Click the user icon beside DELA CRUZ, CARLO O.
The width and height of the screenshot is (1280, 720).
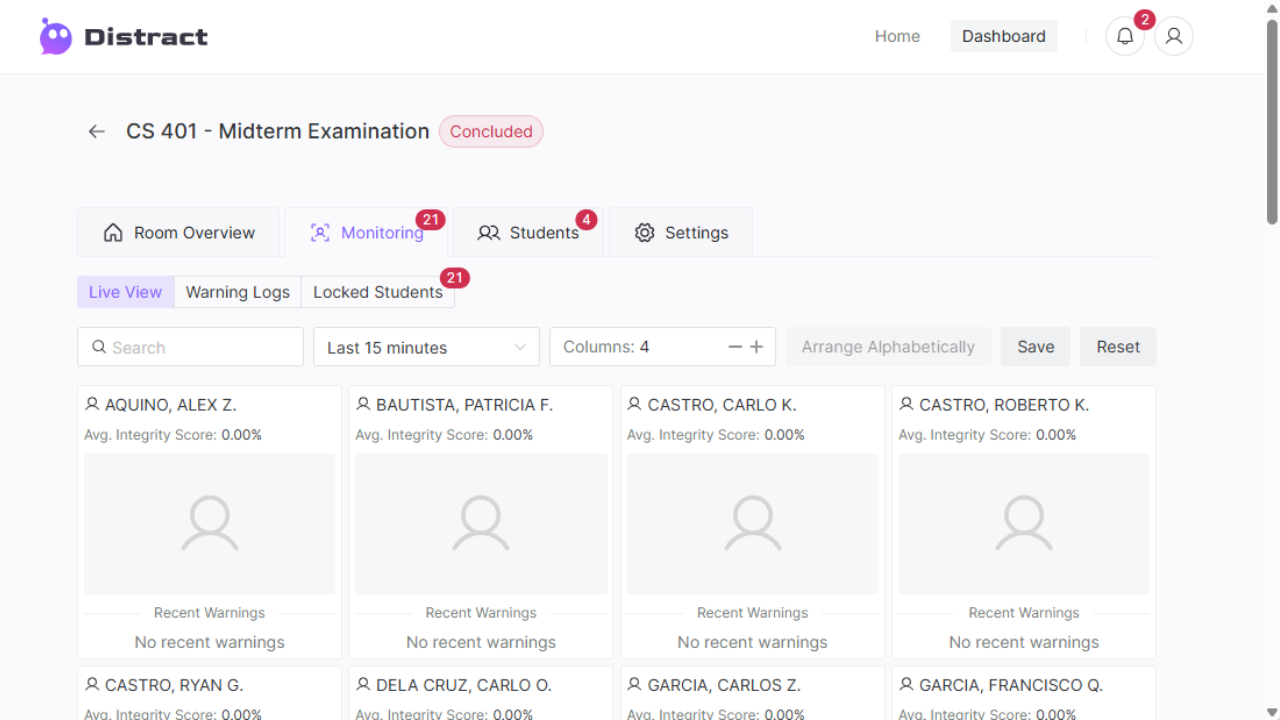(363, 684)
